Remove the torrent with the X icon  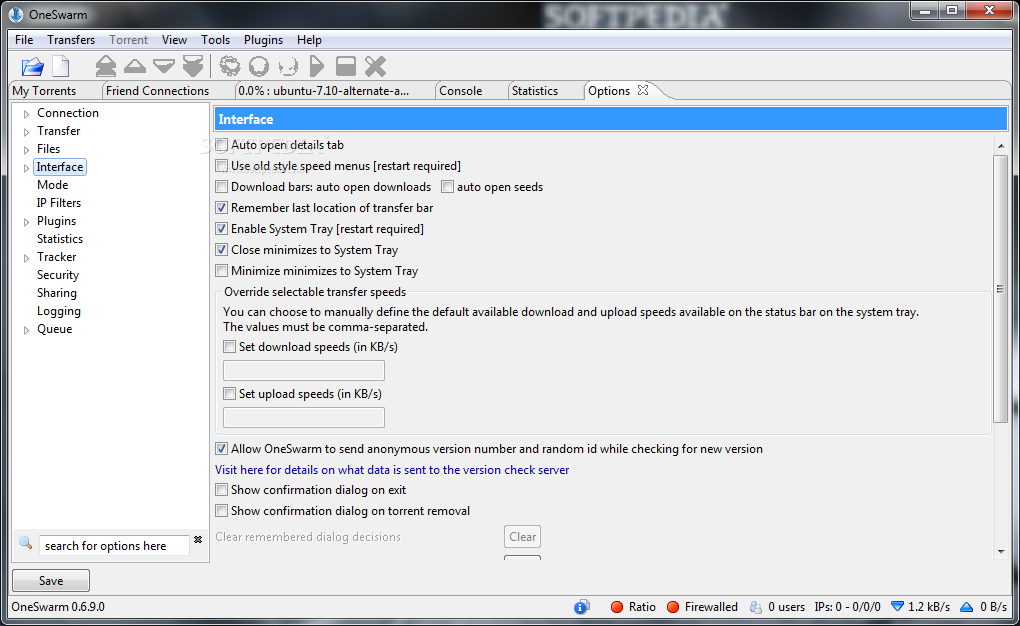[375, 66]
